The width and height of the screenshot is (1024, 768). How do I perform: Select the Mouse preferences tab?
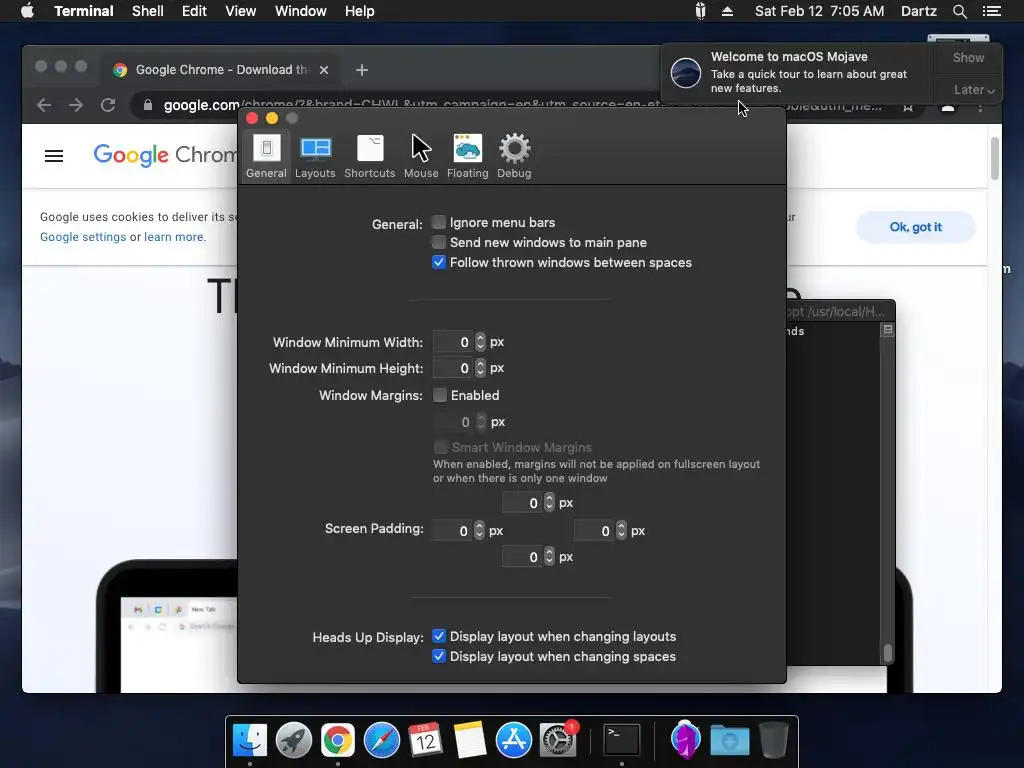421,156
